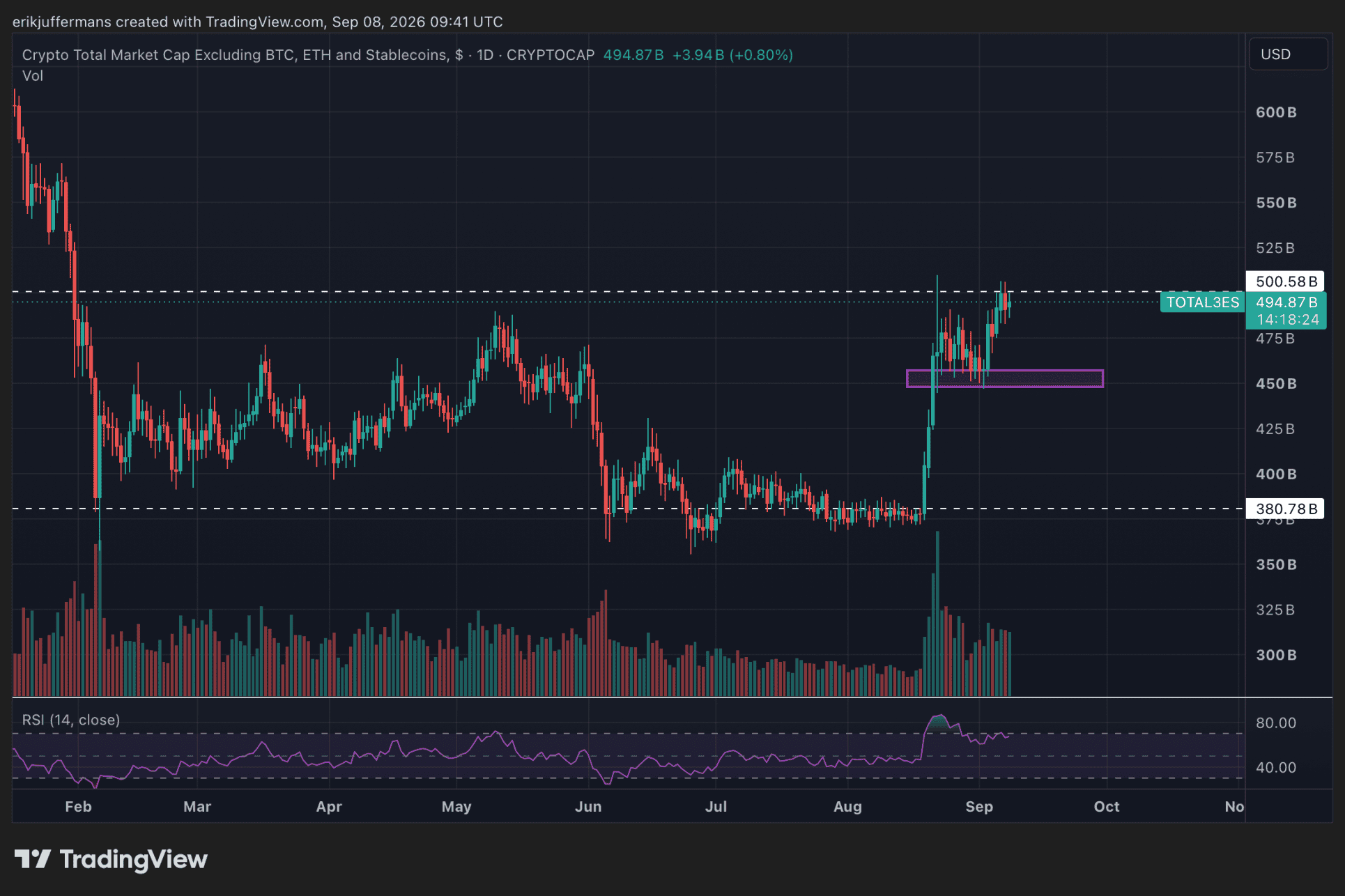Select the Vol indicator label

pyautogui.click(x=33, y=76)
